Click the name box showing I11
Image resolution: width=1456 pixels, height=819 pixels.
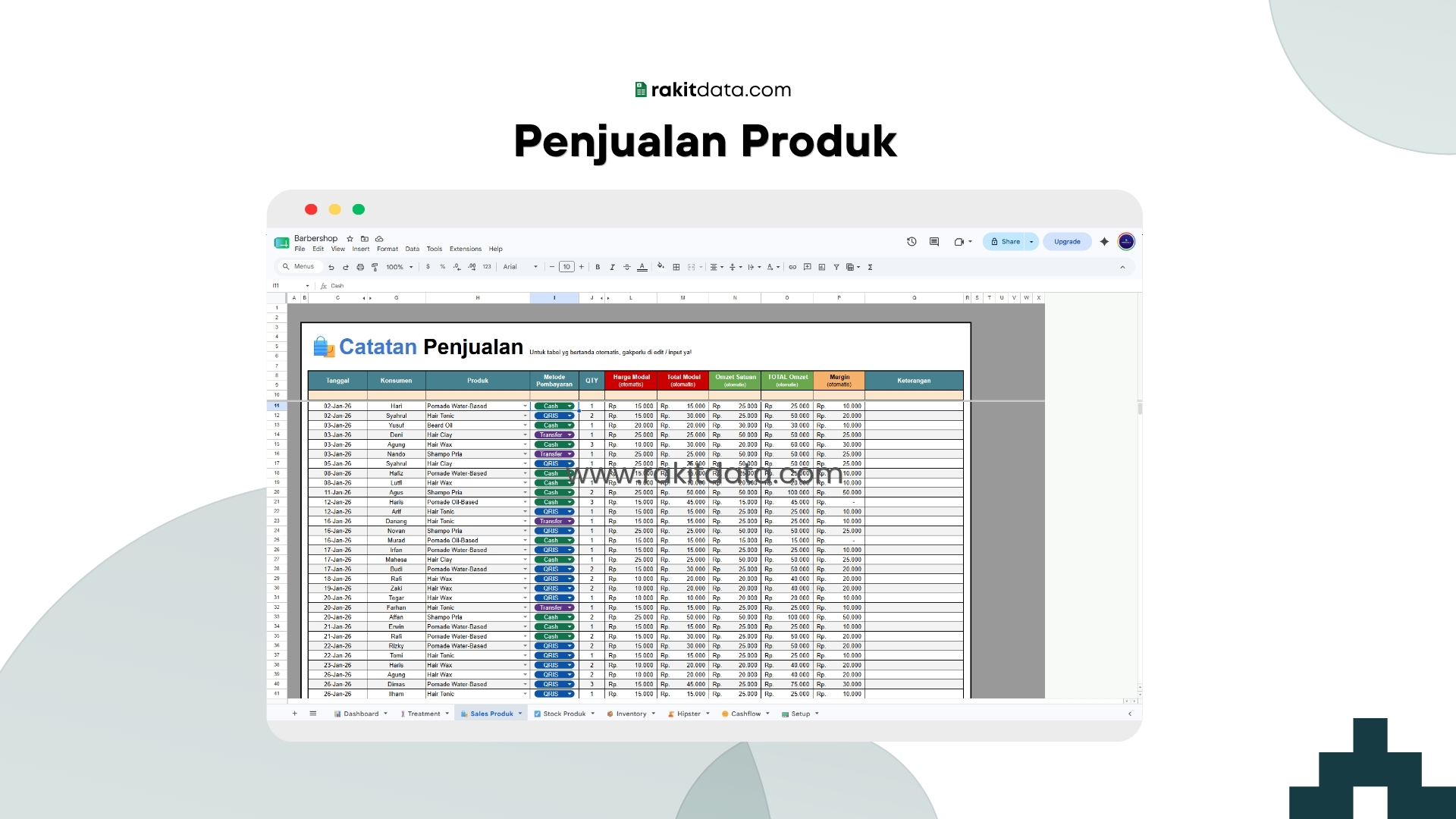pyautogui.click(x=291, y=286)
